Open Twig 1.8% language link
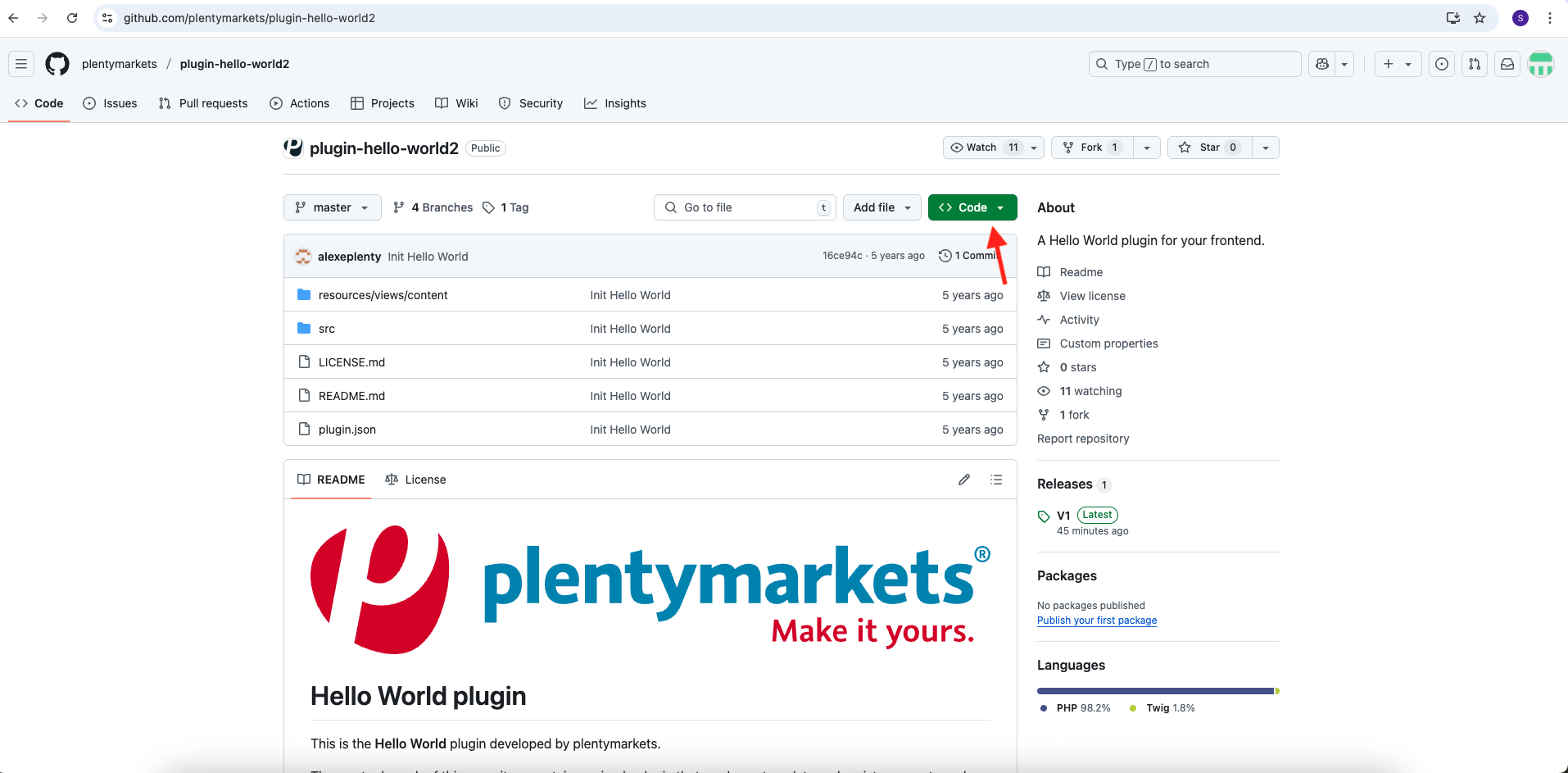This screenshot has height=773, width=1568. pyautogui.click(x=1162, y=708)
